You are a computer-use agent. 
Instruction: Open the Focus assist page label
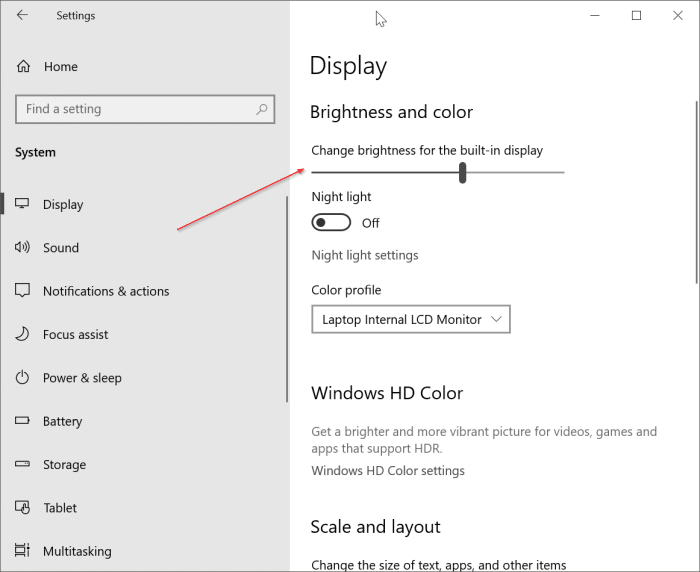click(75, 334)
